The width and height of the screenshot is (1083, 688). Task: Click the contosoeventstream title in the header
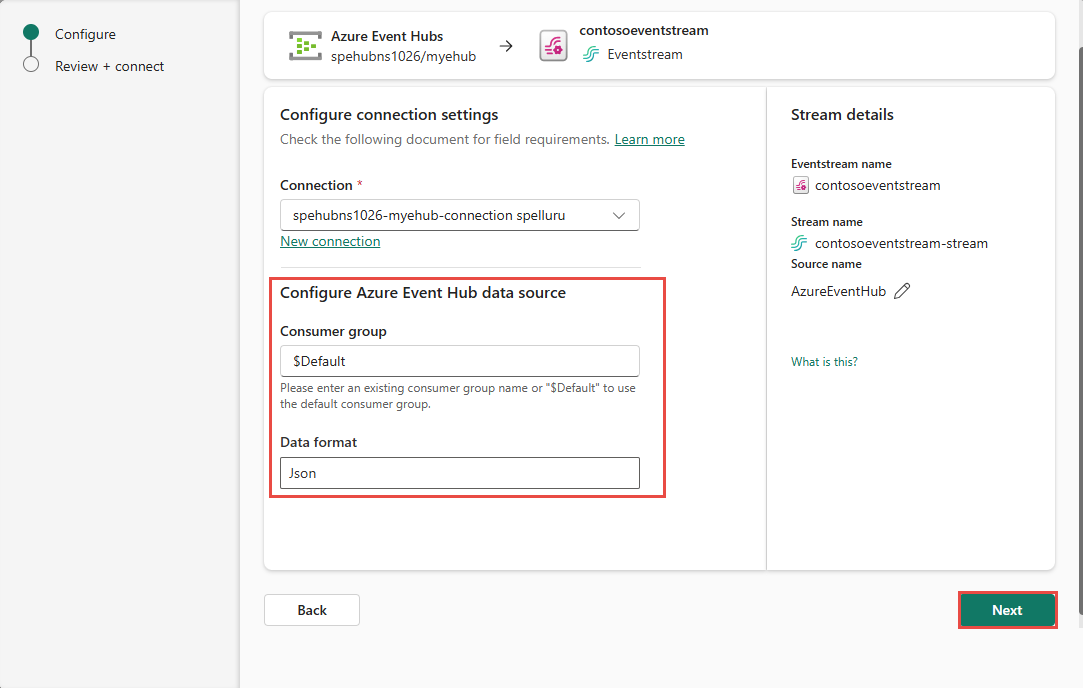pos(644,30)
